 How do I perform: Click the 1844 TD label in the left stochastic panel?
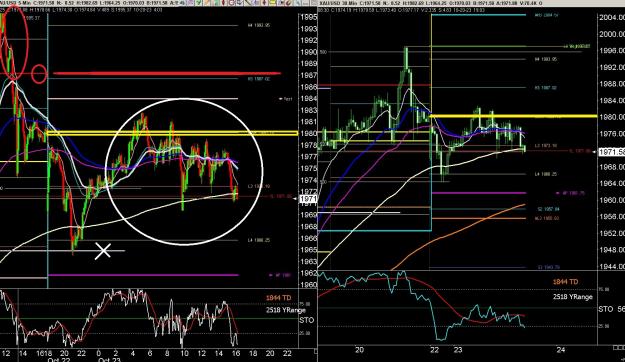279,298
